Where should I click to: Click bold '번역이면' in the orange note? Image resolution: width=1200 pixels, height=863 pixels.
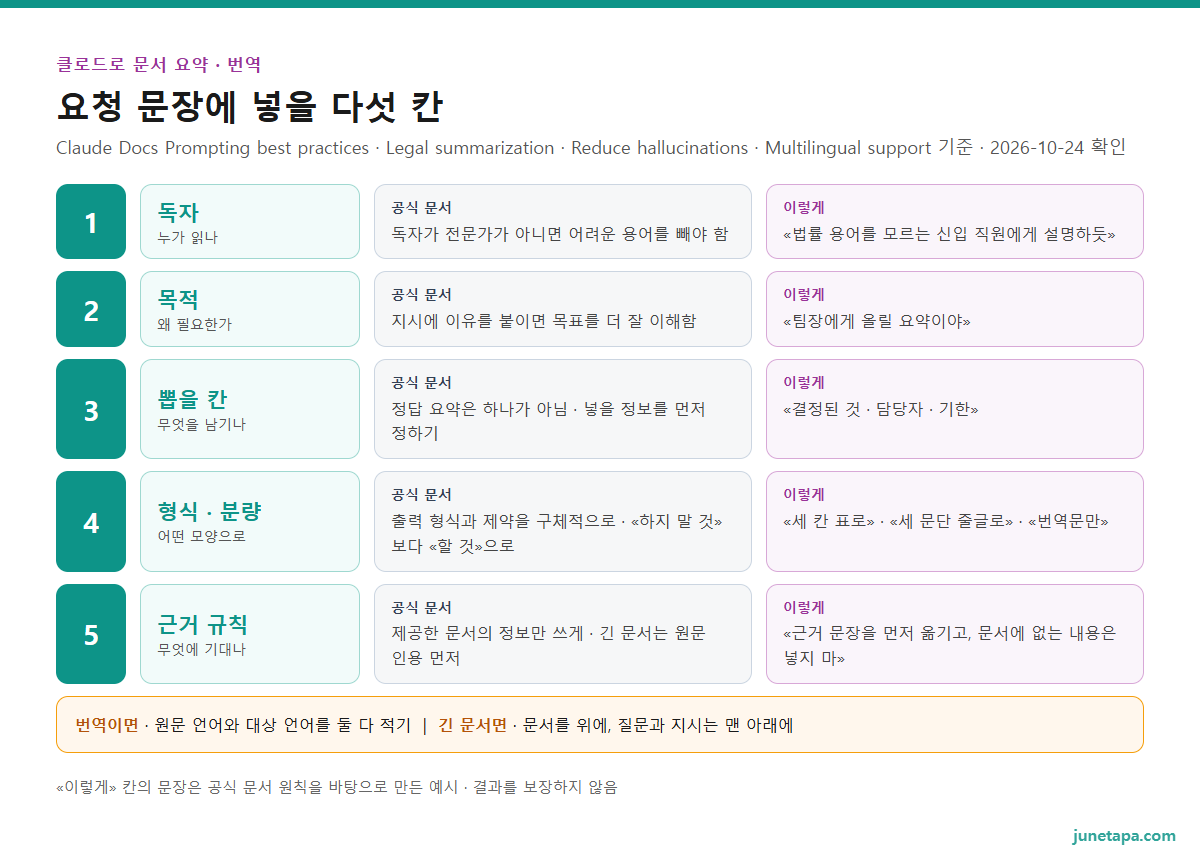click(x=107, y=725)
